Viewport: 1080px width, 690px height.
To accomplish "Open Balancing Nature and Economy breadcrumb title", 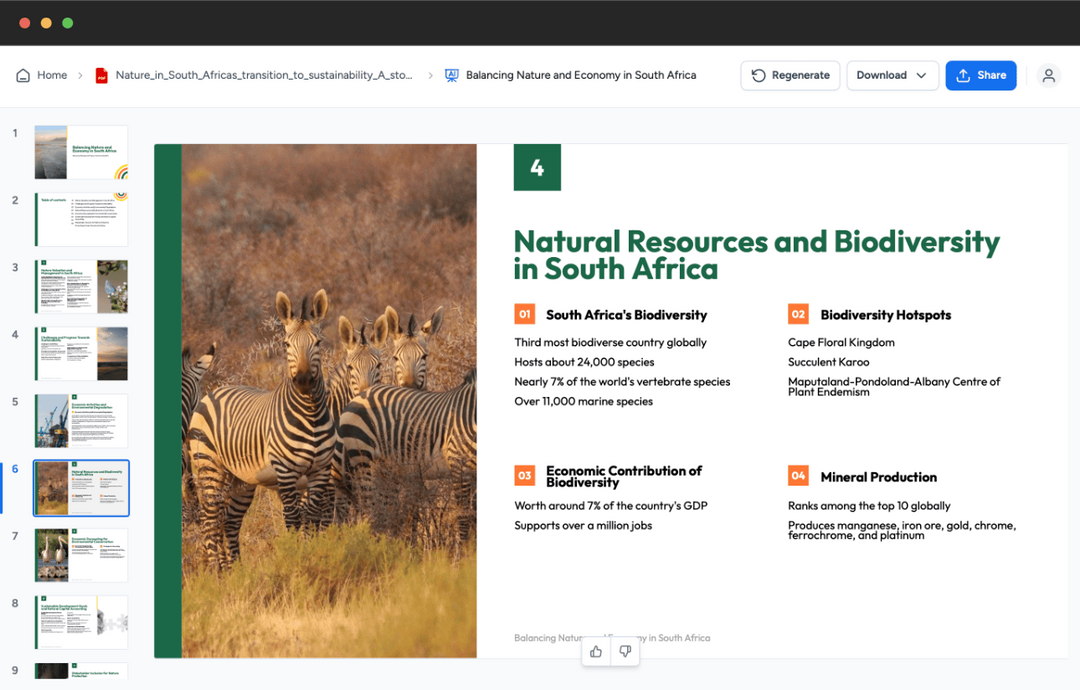I will click(x=580, y=75).
